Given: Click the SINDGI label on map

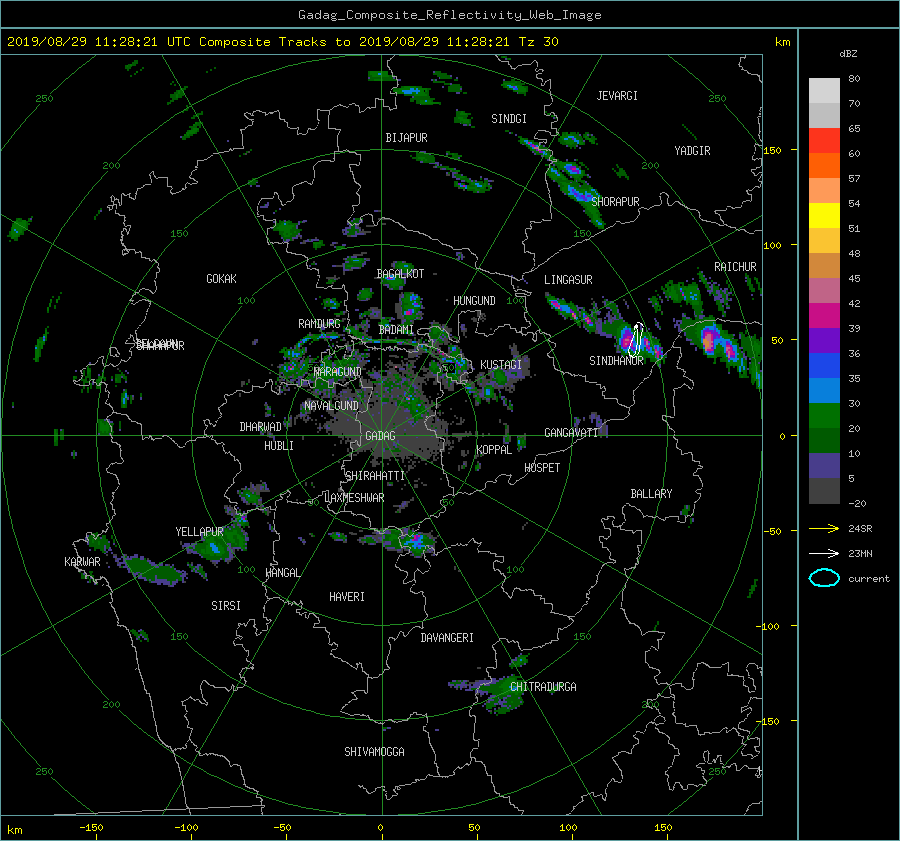Looking at the screenshot, I should [509, 119].
